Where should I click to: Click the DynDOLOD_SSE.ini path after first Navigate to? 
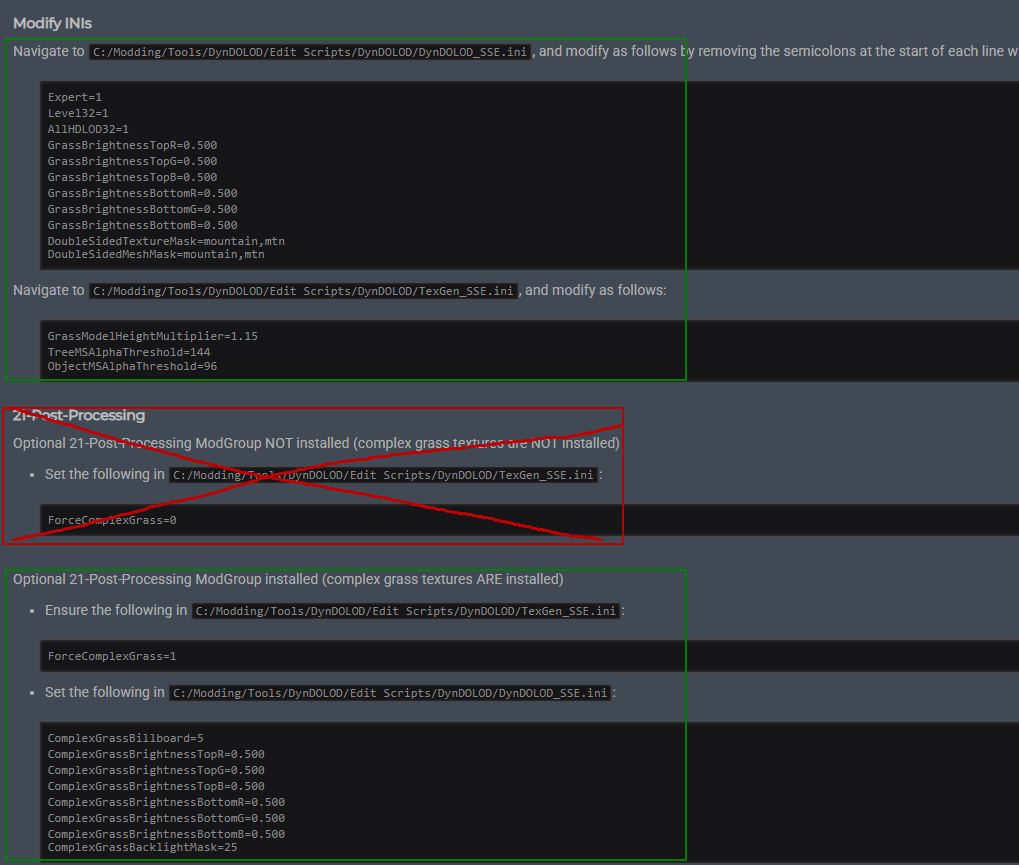pyautogui.click(x=309, y=52)
